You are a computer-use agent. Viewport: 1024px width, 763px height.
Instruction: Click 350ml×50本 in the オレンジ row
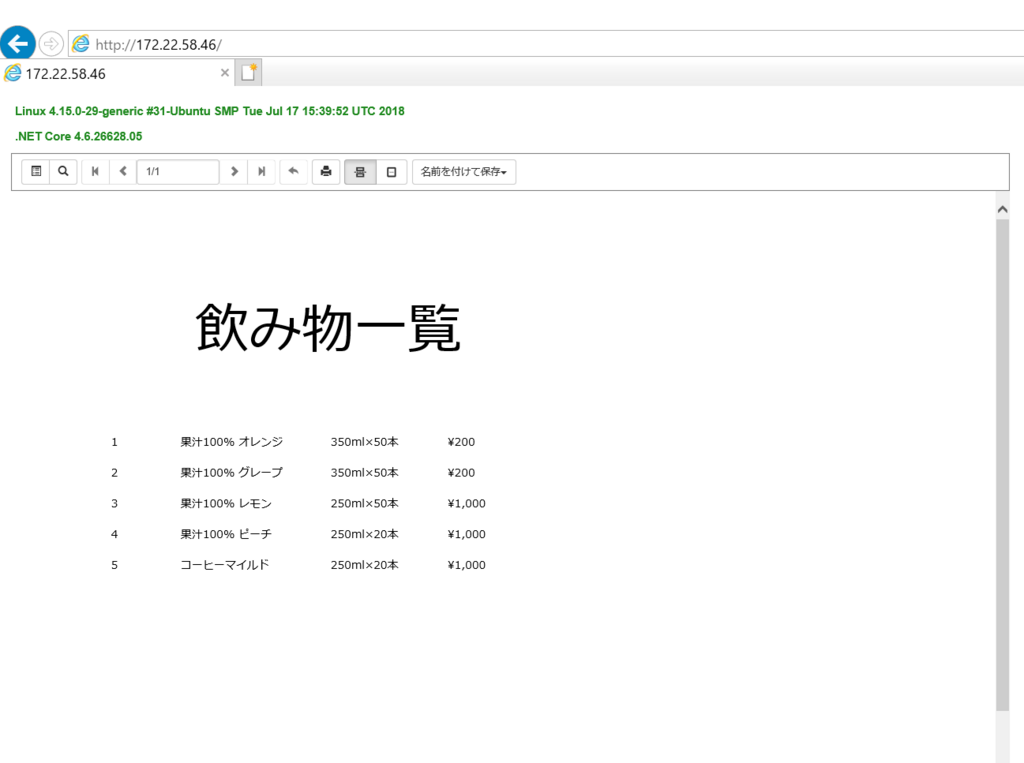(x=364, y=442)
